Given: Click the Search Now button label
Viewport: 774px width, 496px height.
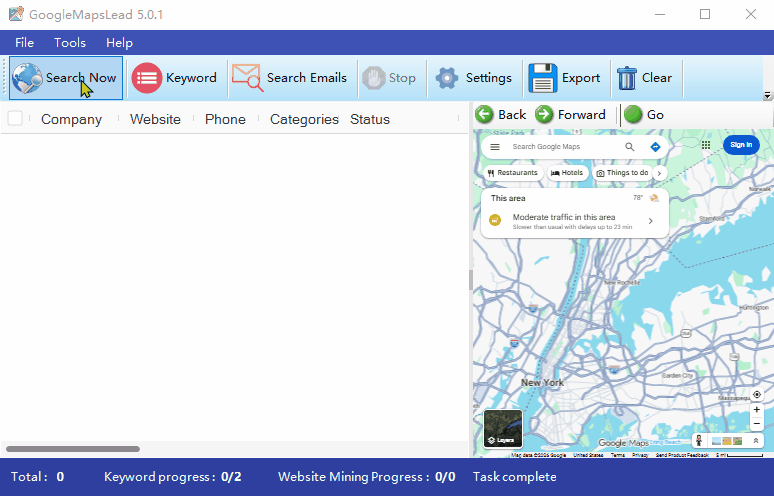Looking at the screenshot, I should [x=81, y=78].
